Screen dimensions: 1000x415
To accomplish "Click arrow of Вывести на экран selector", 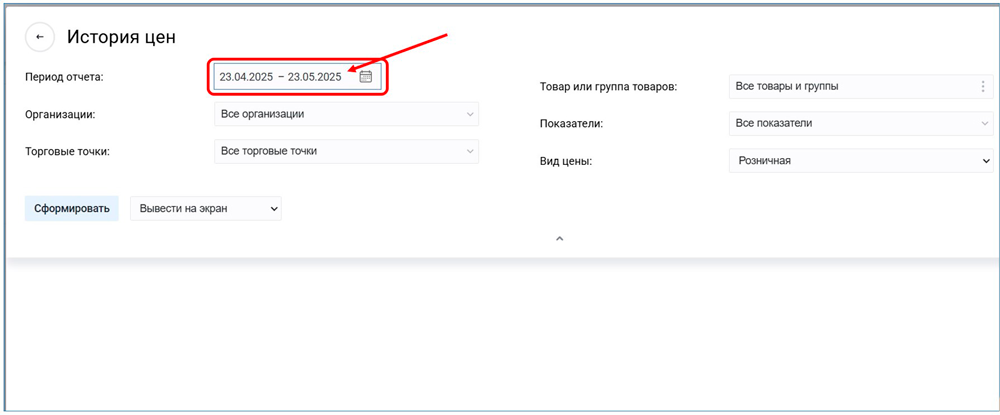I will (272, 208).
